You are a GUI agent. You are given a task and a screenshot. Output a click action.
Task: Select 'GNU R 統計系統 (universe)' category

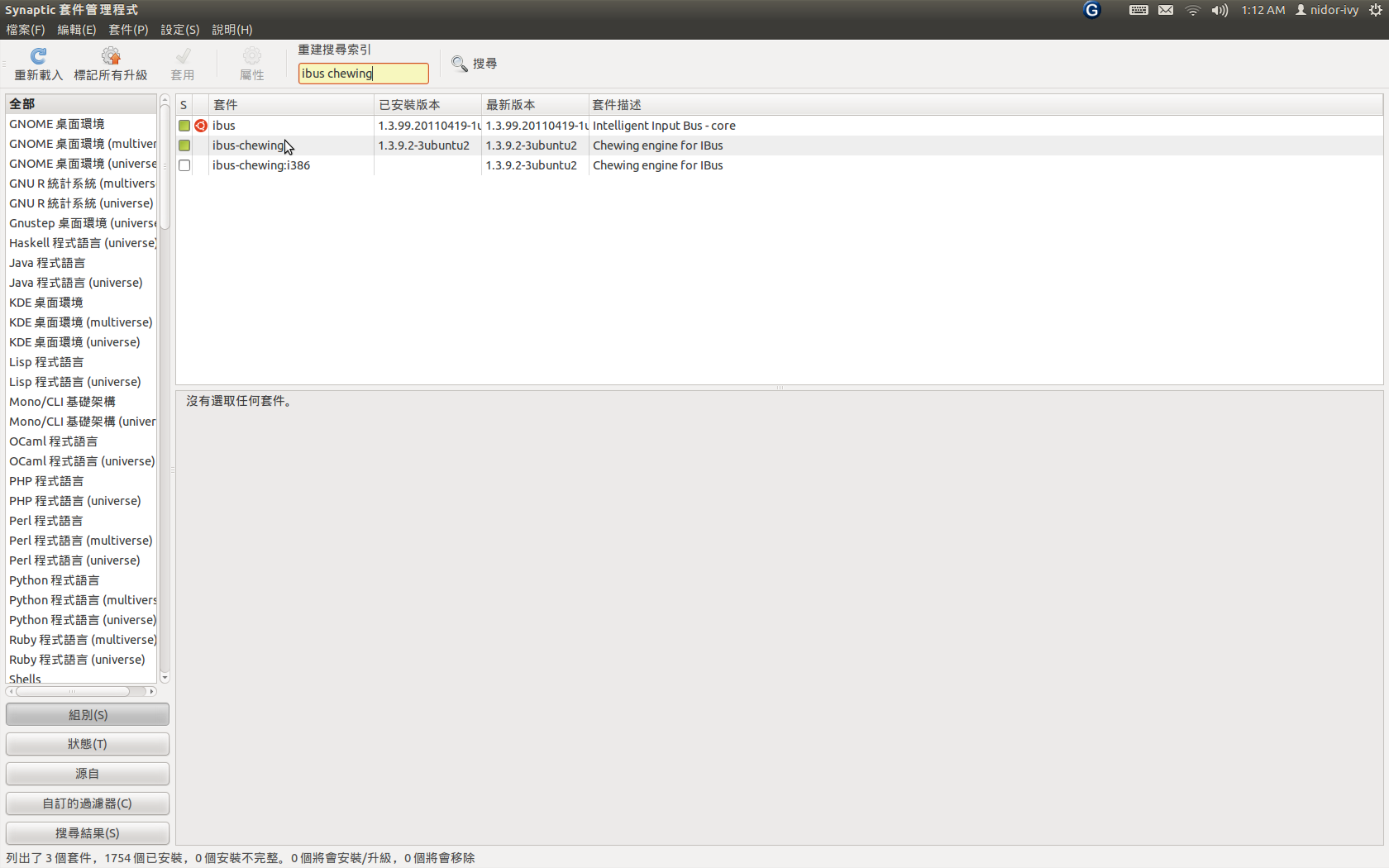81,203
